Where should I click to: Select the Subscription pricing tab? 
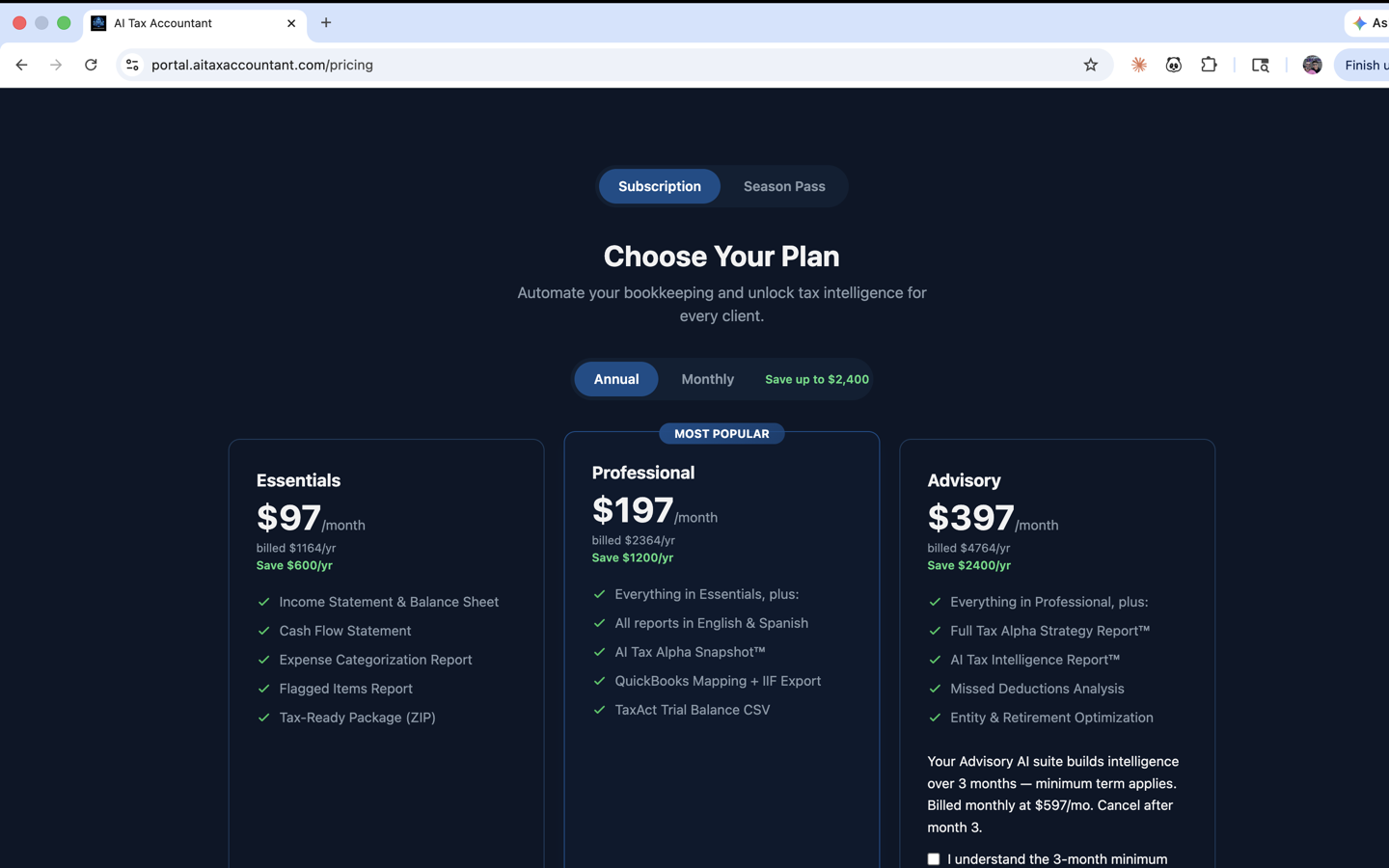[660, 186]
